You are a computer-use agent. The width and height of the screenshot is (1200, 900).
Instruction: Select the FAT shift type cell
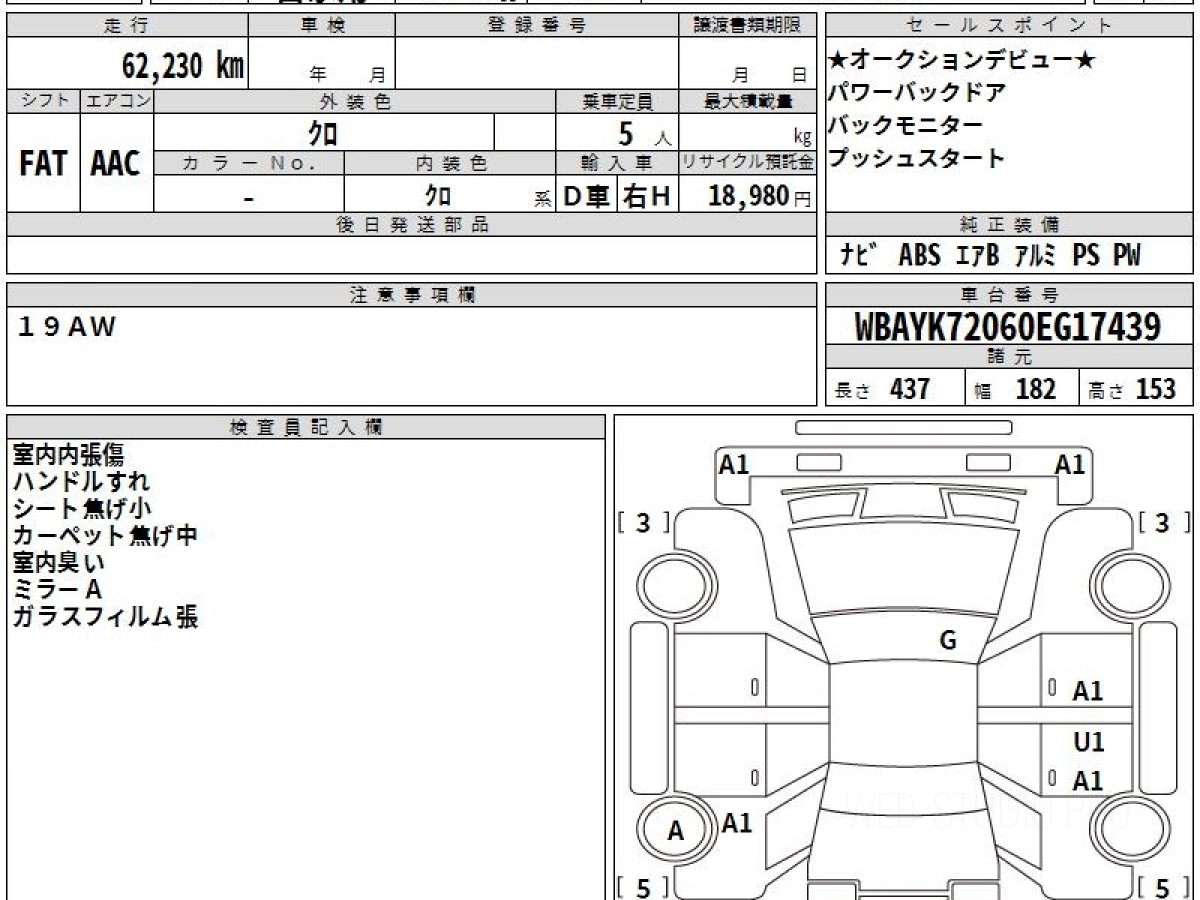point(43,164)
